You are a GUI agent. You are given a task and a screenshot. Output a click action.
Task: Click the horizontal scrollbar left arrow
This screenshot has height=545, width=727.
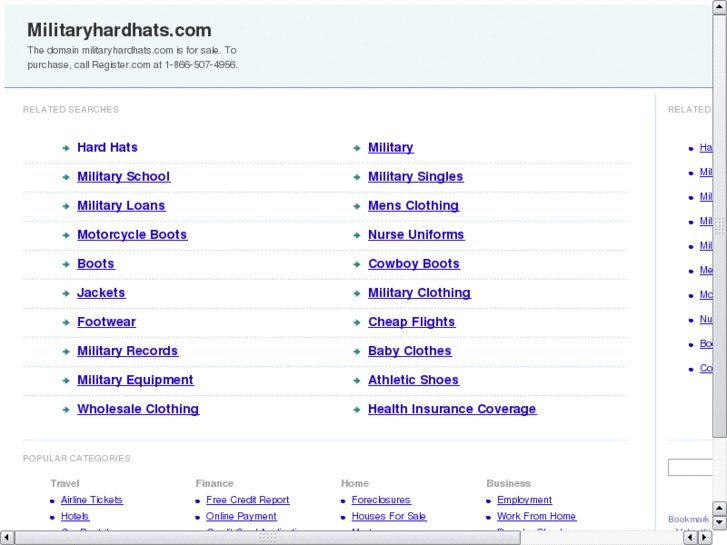(x=7, y=538)
